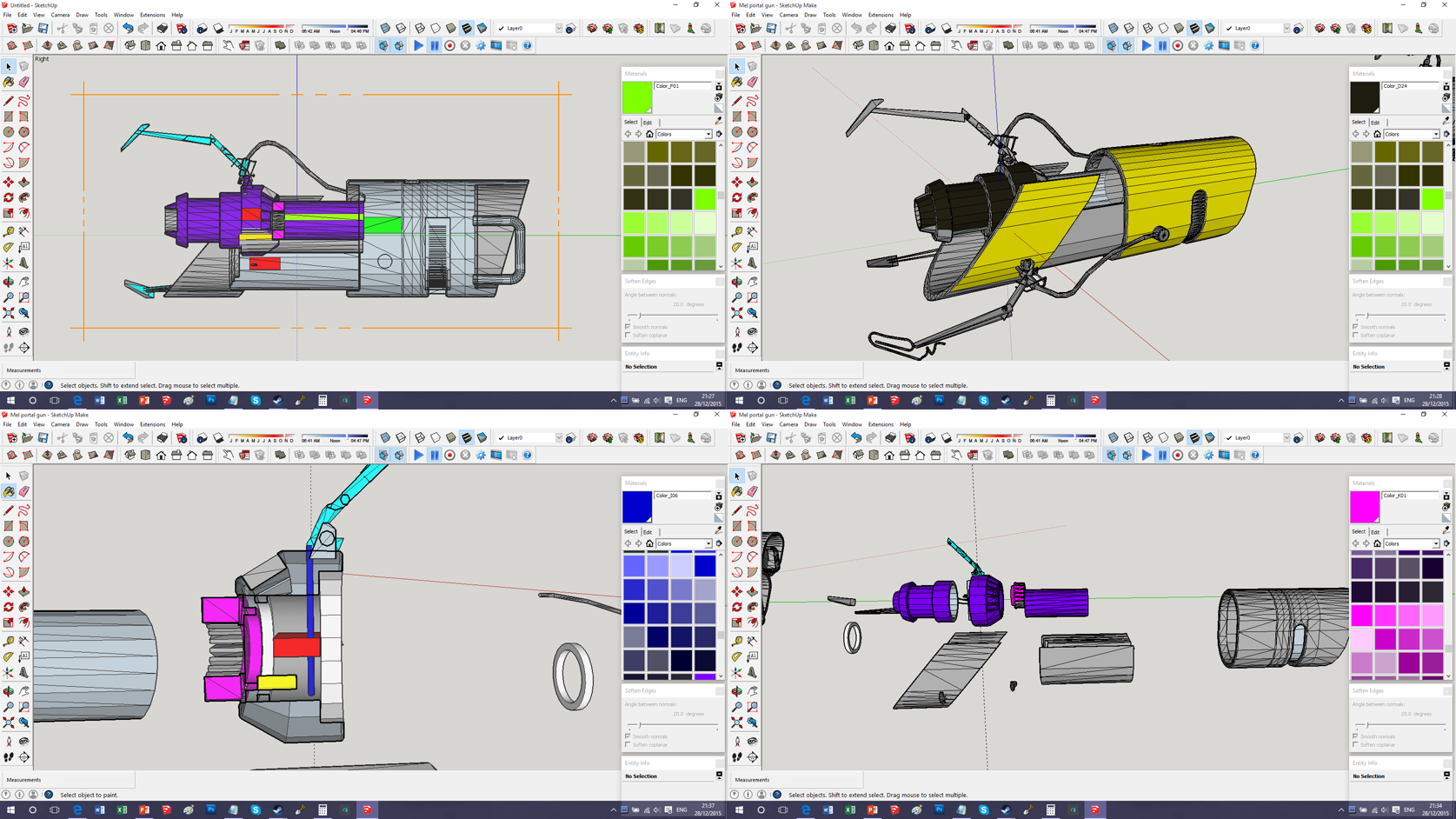The height and width of the screenshot is (819, 1456).
Task: Expand Entity Info details in Untitled window
Action: (x=719, y=366)
